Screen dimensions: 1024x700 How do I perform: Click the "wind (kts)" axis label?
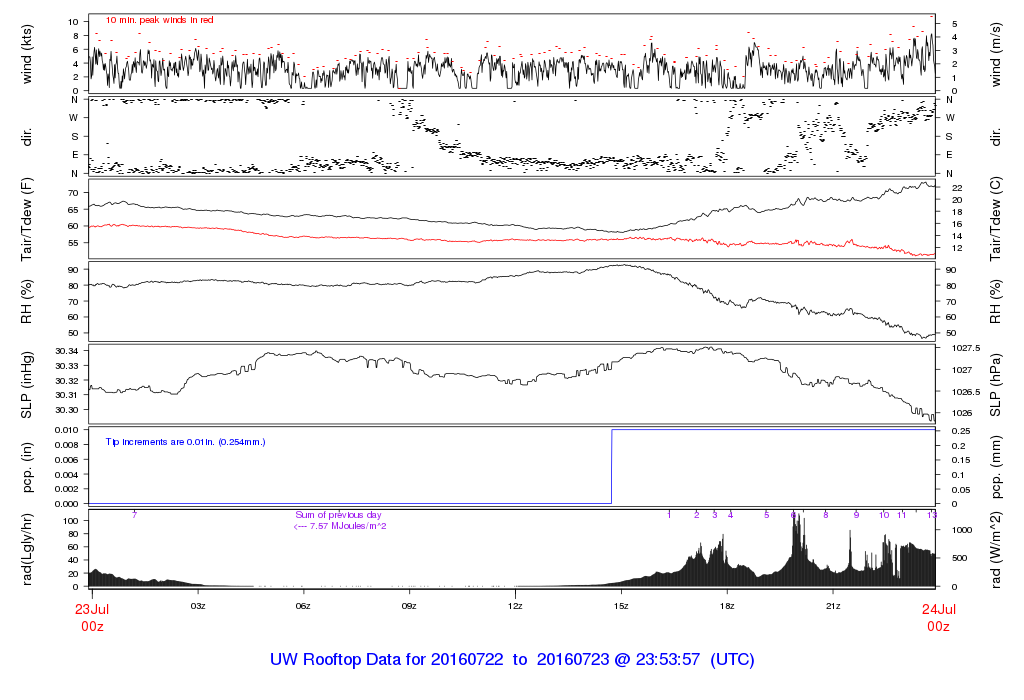click(27, 54)
